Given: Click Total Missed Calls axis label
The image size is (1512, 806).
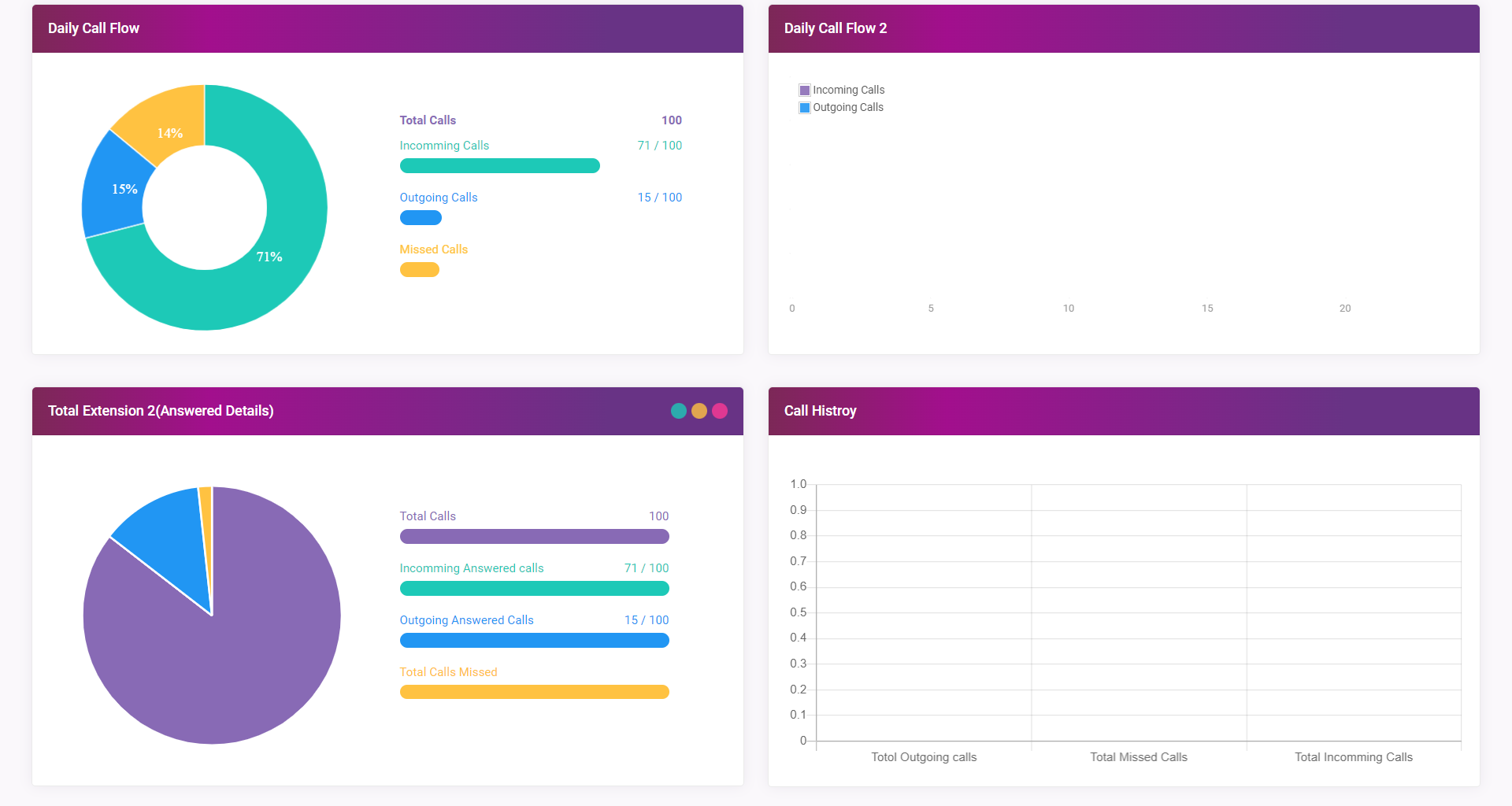Looking at the screenshot, I should click(1138, 757).
